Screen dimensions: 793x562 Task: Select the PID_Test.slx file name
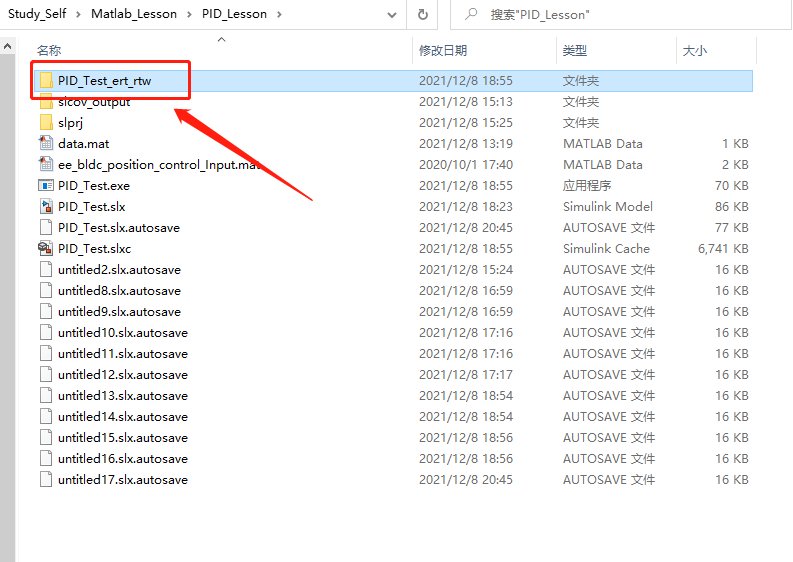92,206
